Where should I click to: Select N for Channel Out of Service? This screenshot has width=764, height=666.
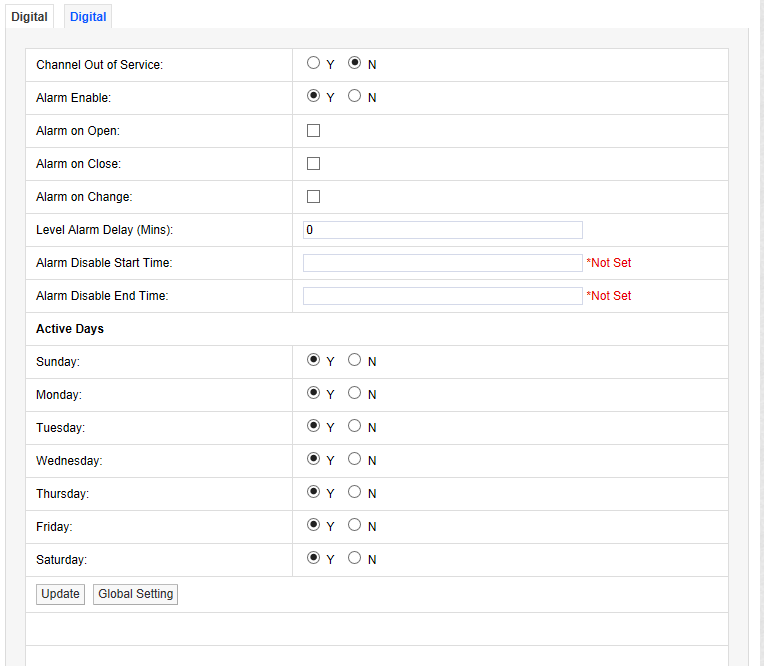354,63
